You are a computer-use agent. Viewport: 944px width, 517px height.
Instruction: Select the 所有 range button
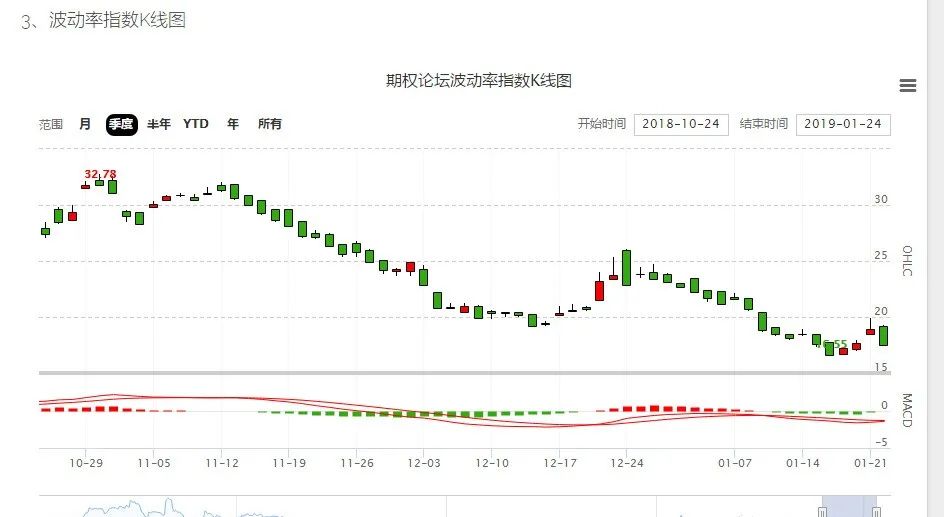[269, 124]
